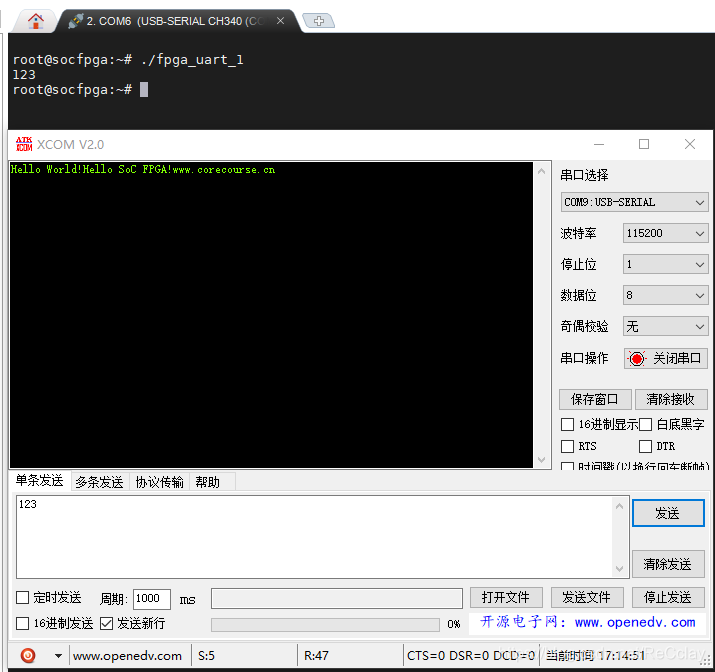Open the status bar dropdown arrow
The height and width of the screenshot is (672, 715).
58,656
